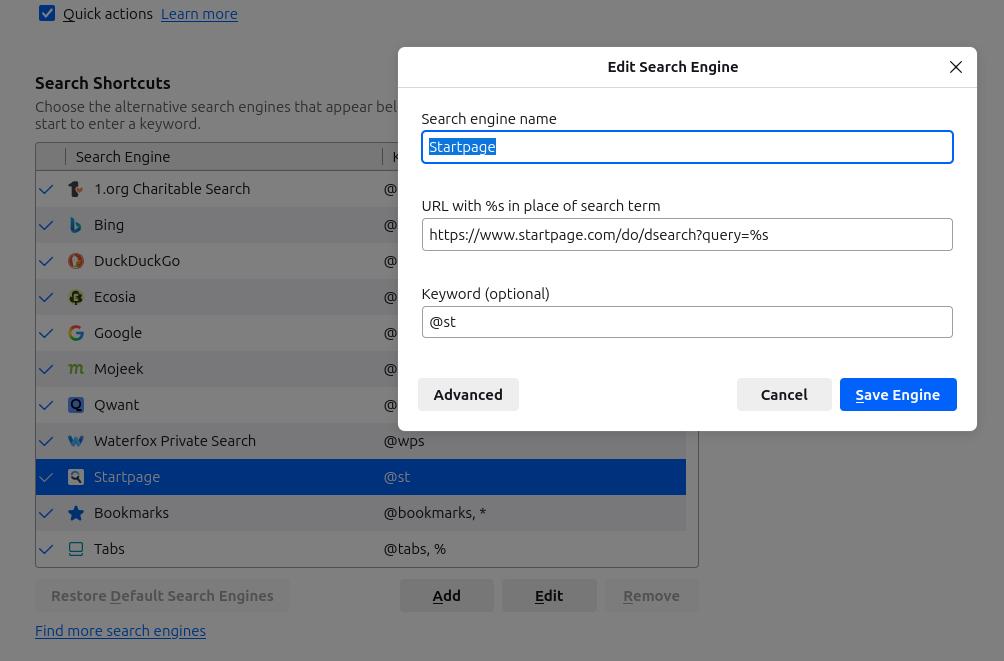The width and height of the screenshot is (1004, 661).
Task: Click the Startpage magnifier icon
Action: pos(76,477)
